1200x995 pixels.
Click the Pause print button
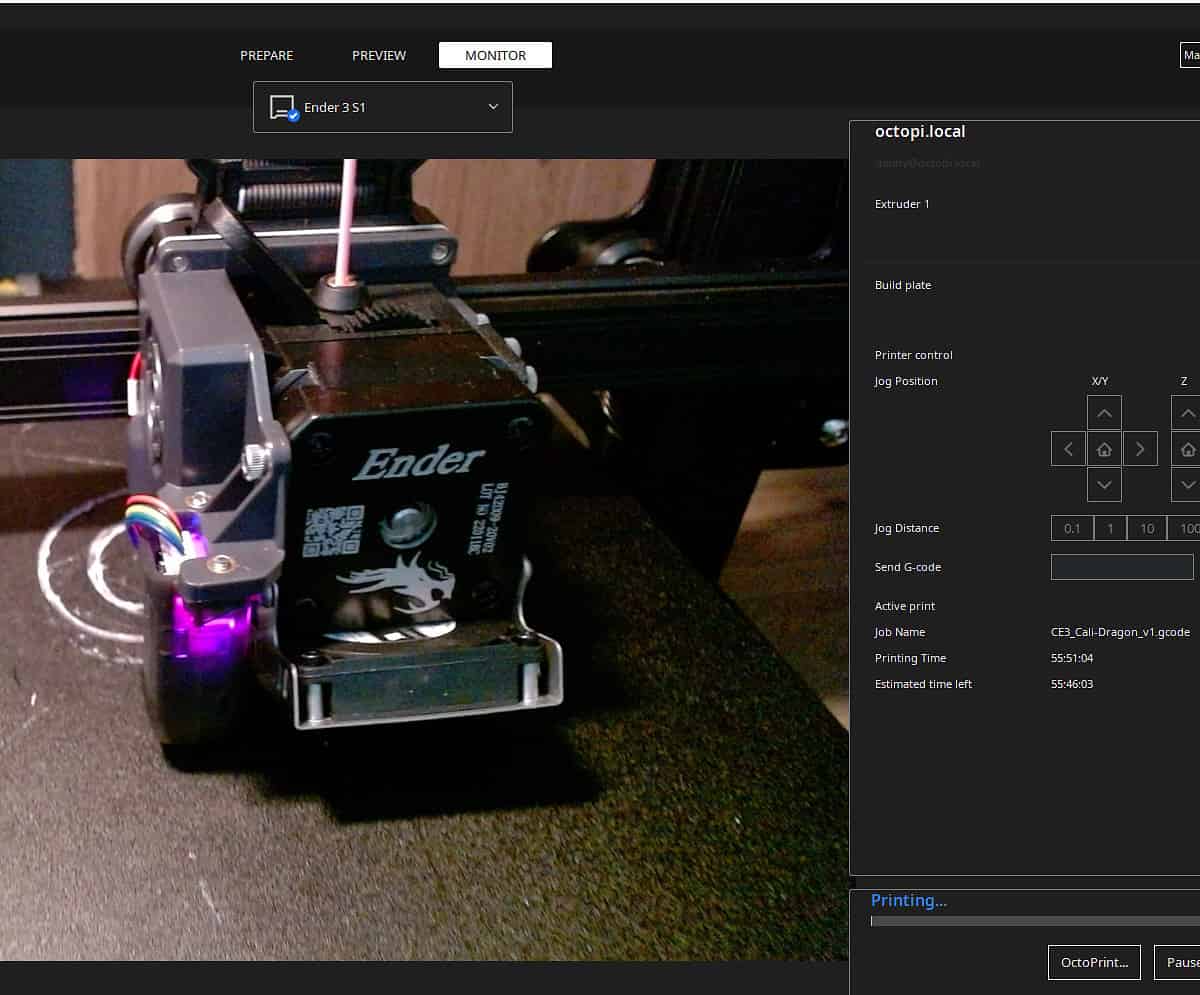pyautogui.click(x=1177, y=962)
